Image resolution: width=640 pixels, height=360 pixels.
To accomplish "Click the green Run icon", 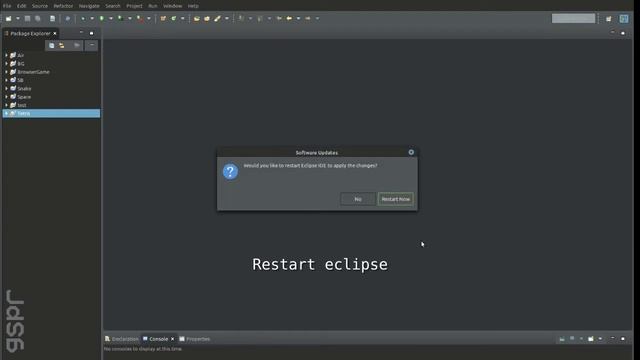I will [x=102, y=18].
